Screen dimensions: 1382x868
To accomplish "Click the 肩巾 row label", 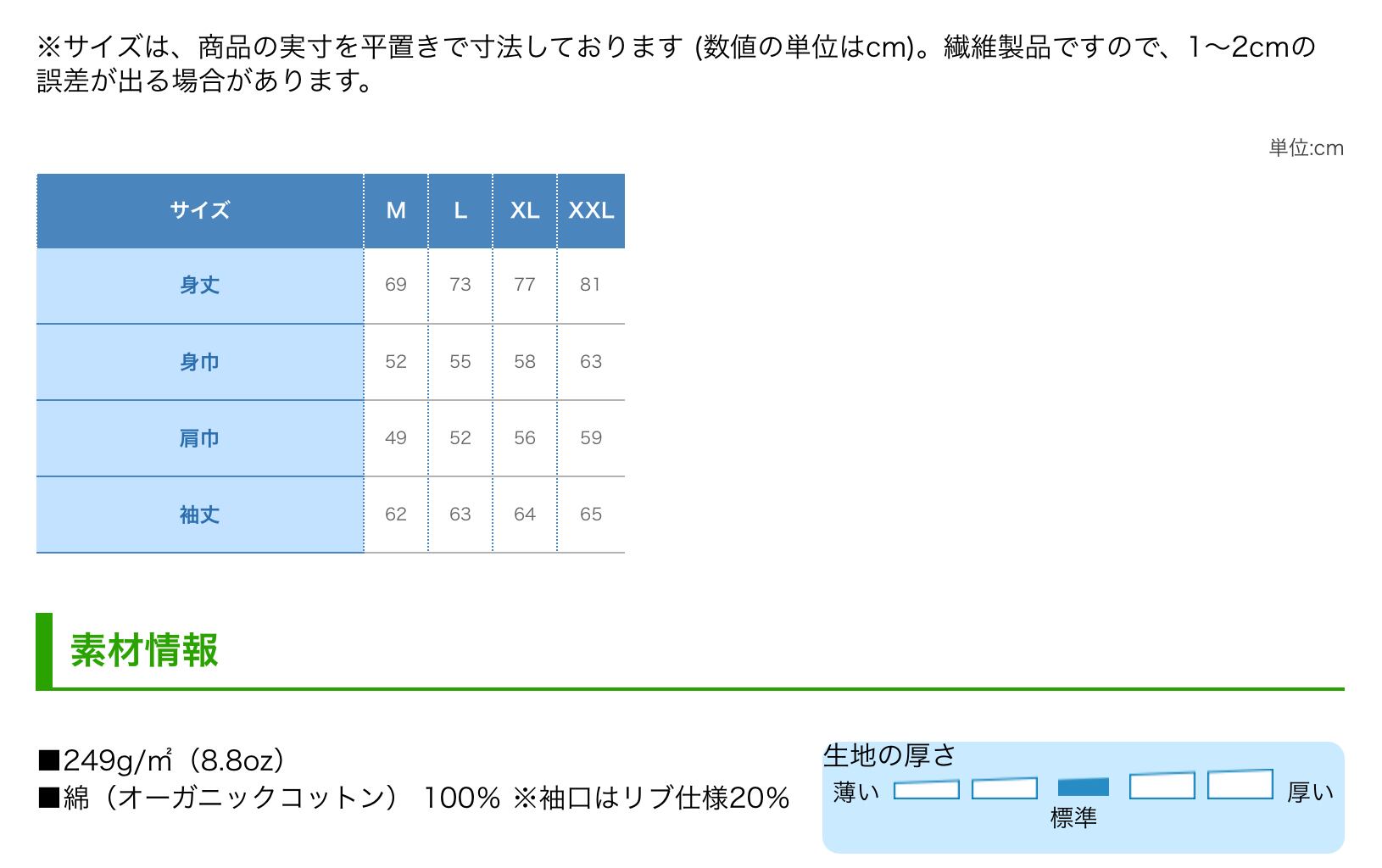I will (200, 438).
